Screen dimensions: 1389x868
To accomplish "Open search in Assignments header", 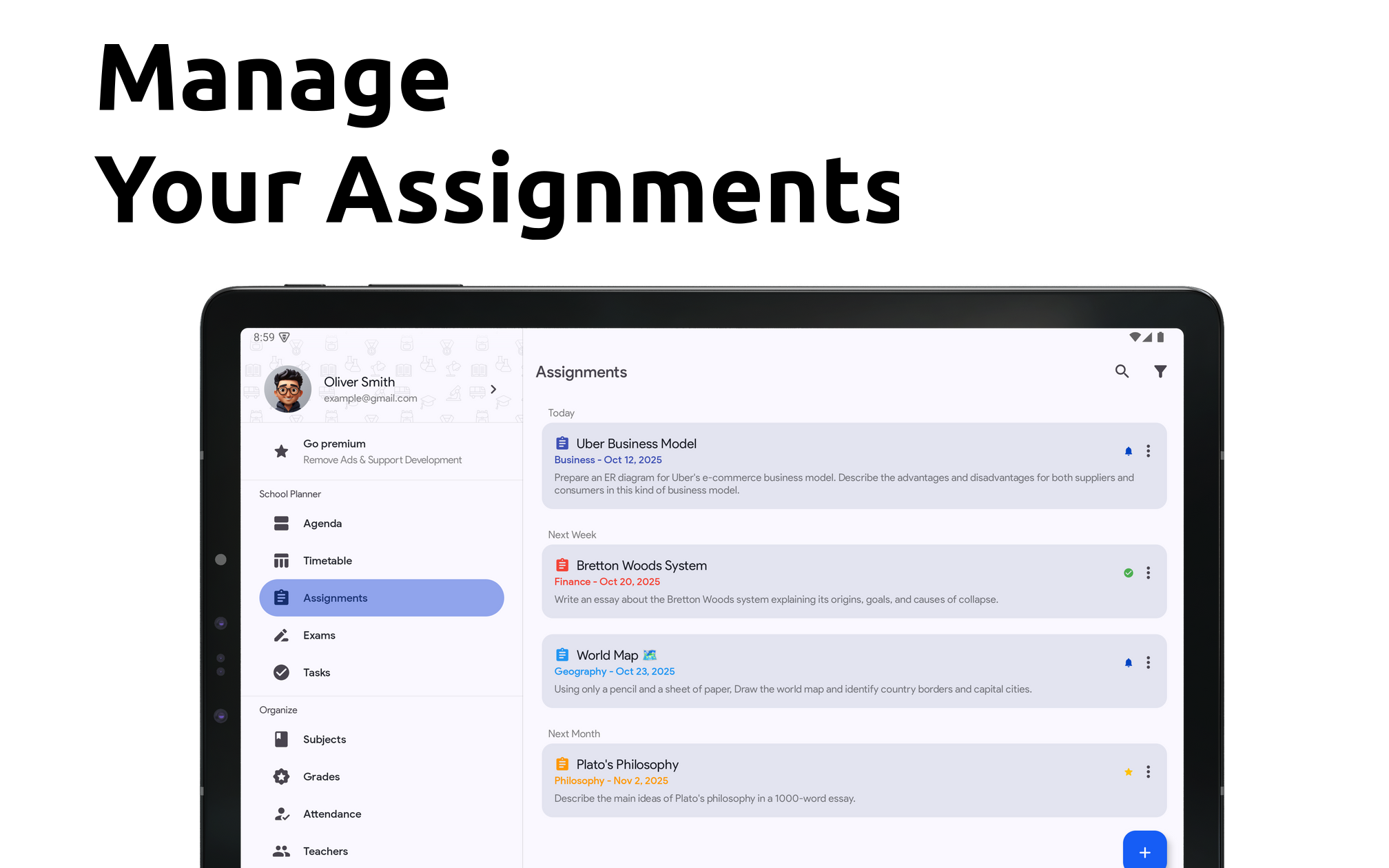I will [x=1122, y=371].
